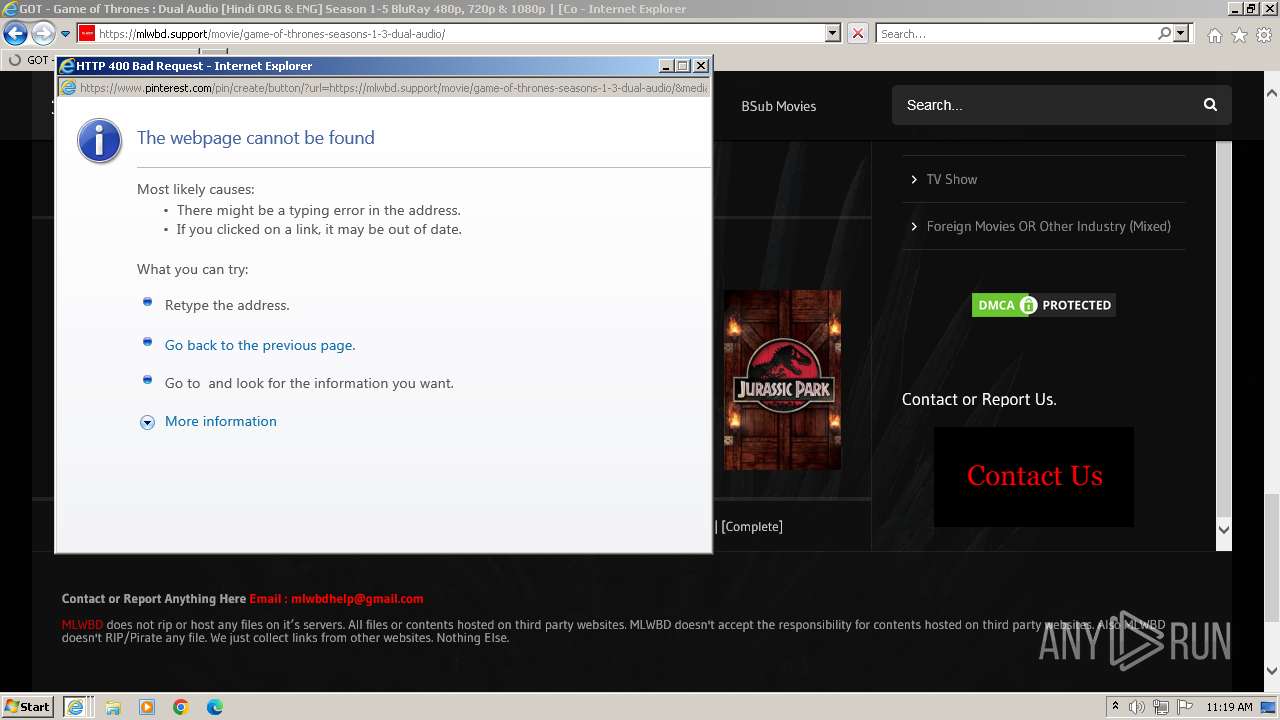Viewport: 1280px width, 720px height.
Task: Open Foreign Movies OR Other Industry category
Action: point(1048,226)
